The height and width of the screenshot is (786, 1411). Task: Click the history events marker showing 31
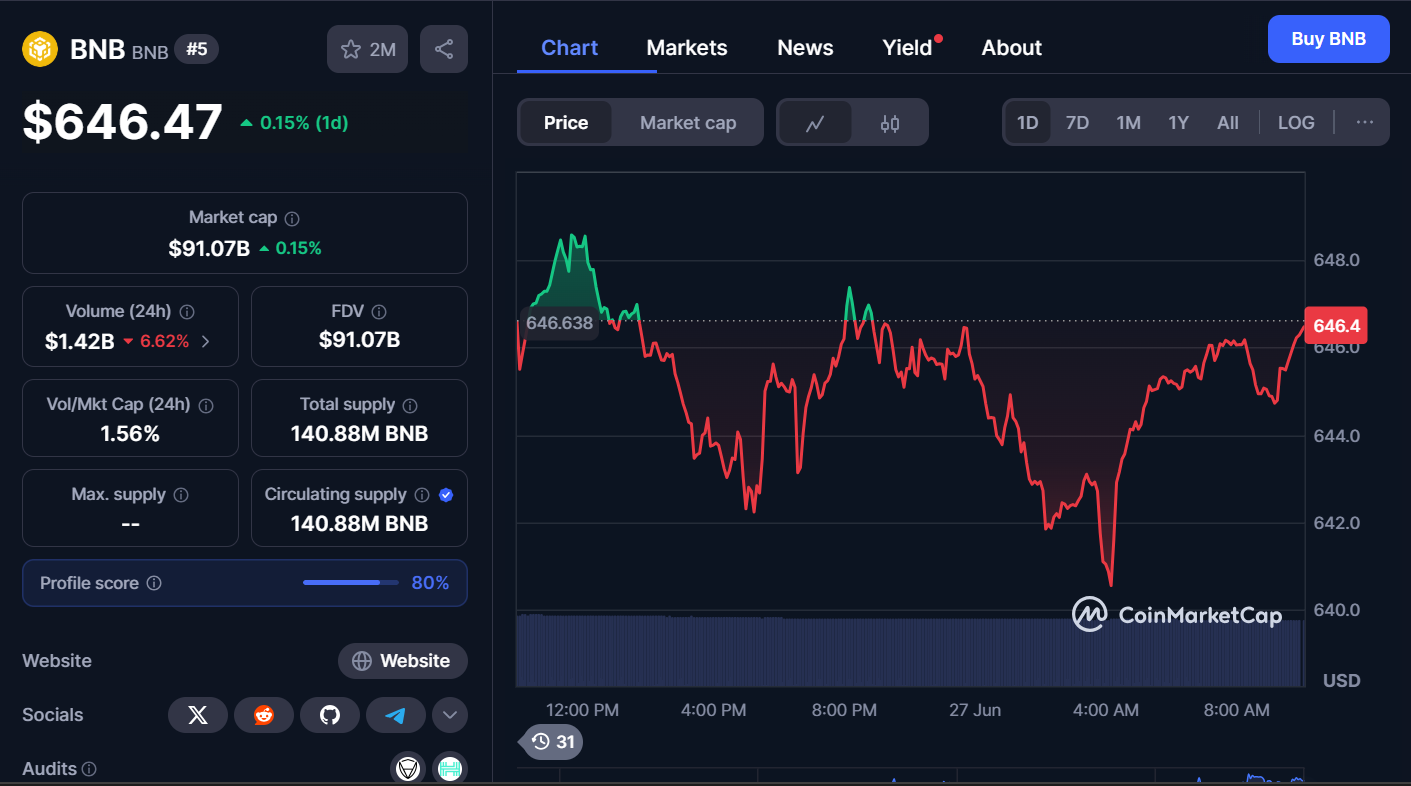552,741
